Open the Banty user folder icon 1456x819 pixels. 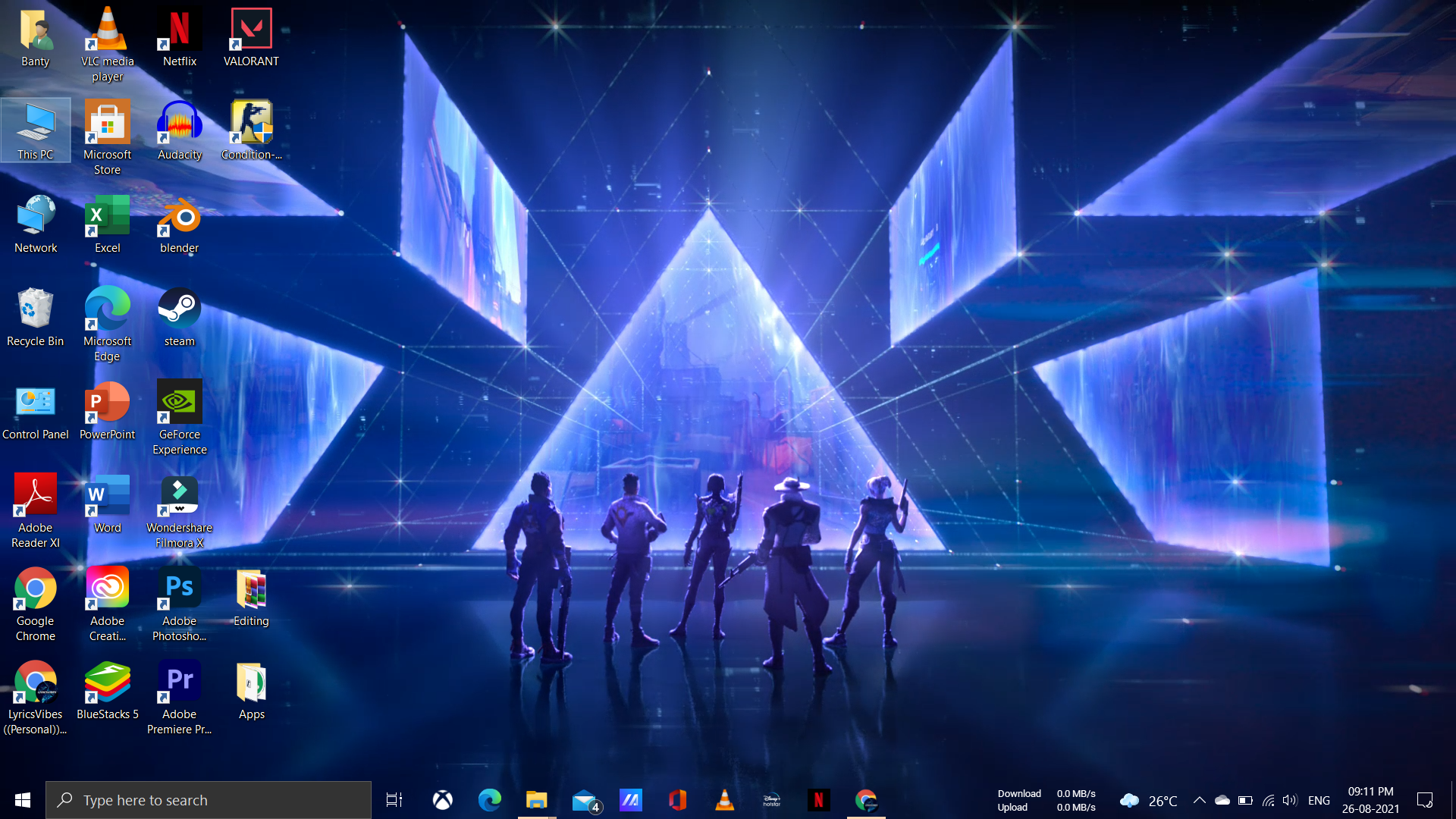coord(35,38)
